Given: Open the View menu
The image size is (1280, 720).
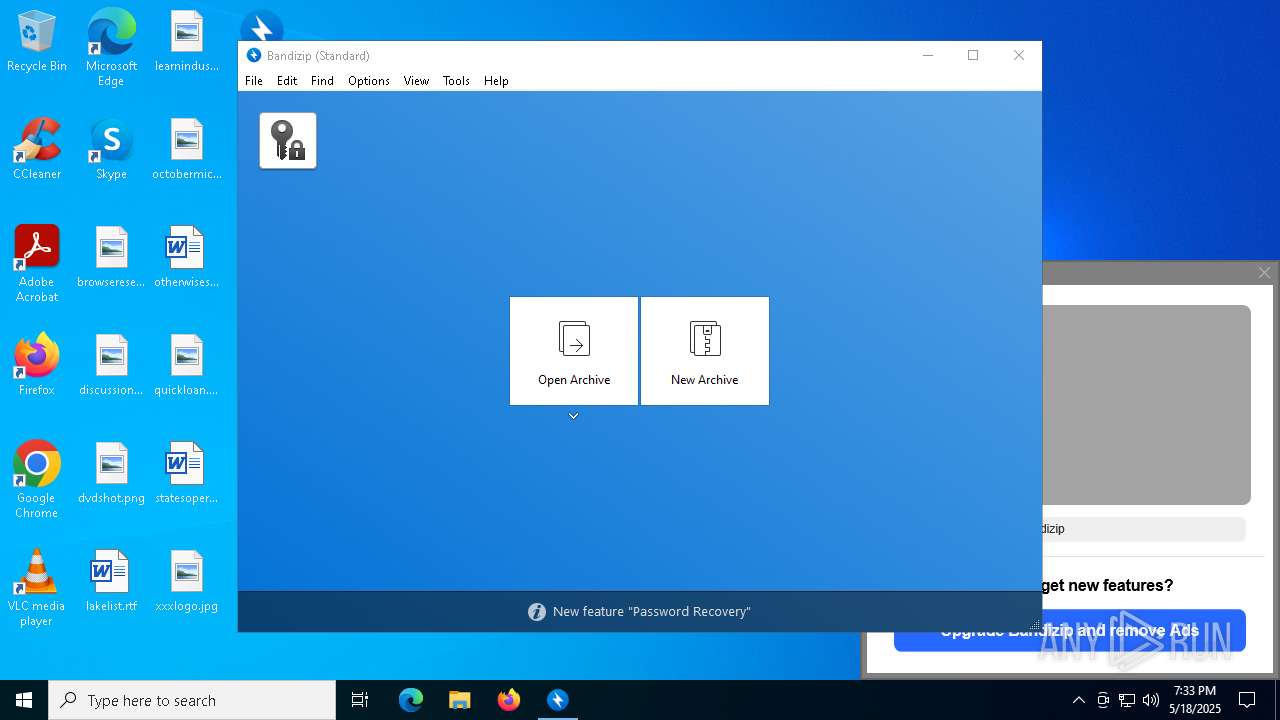Looking at the screenshot, I should coord(416,81).
